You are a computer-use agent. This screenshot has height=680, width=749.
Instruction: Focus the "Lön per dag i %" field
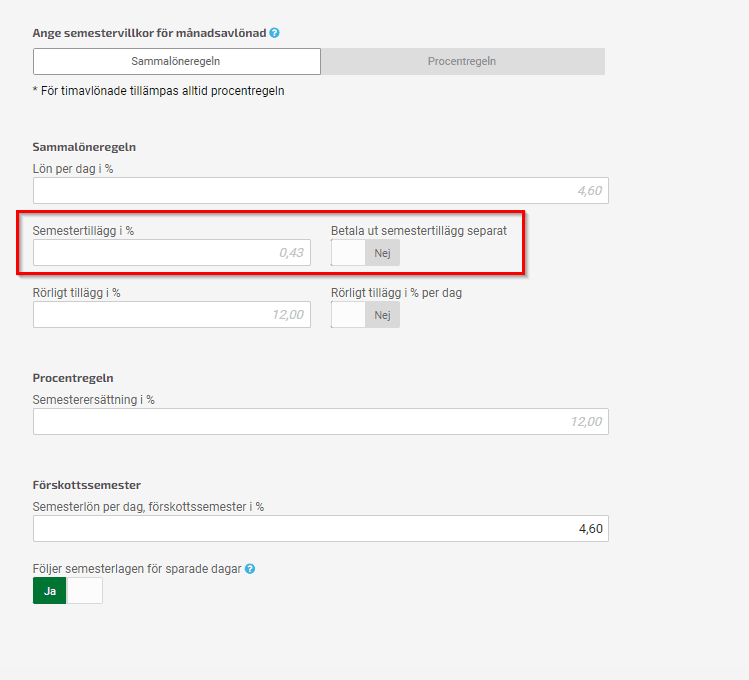320,191
